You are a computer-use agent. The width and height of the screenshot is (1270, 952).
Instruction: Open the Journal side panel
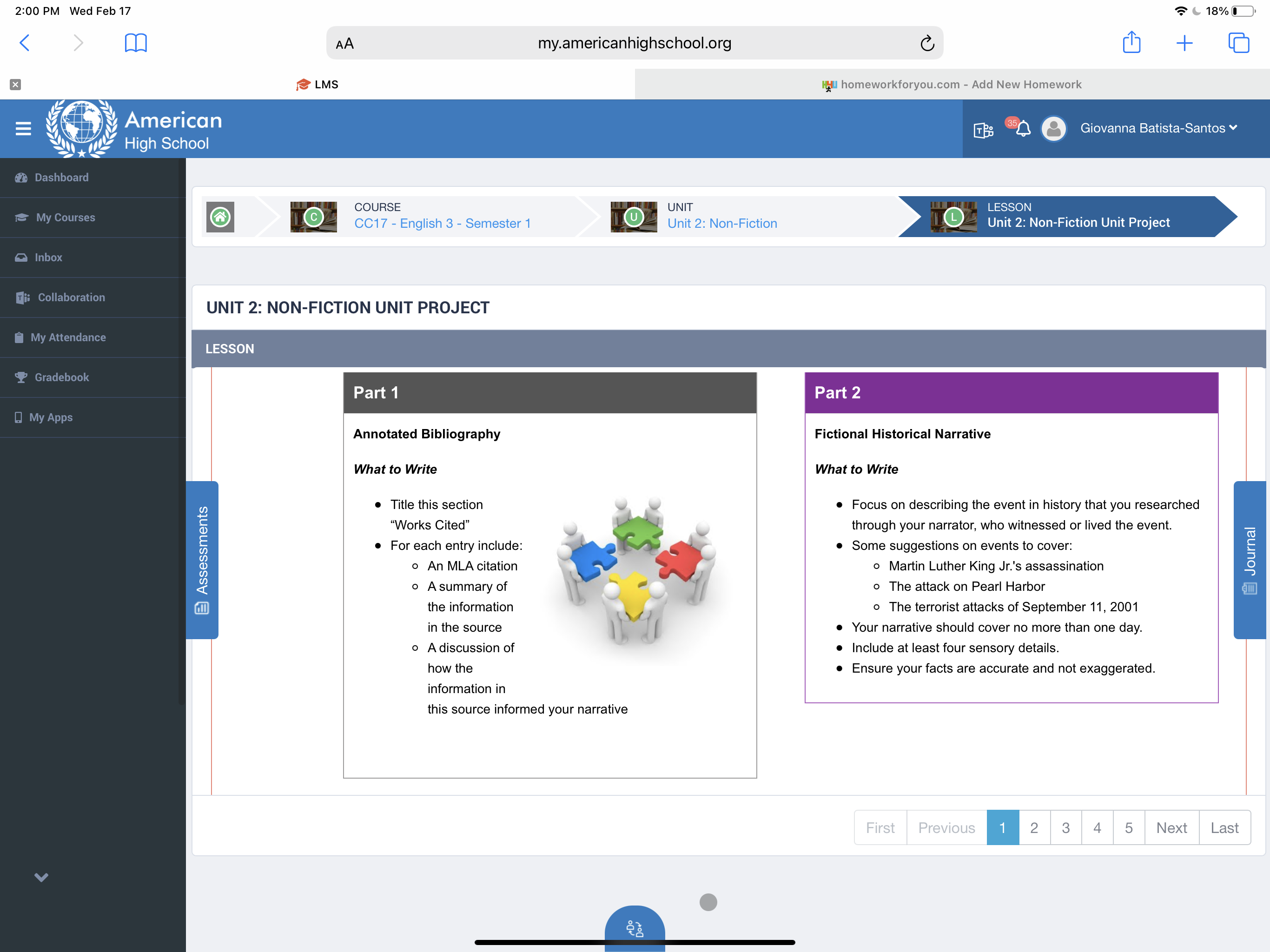point(1250,559)
